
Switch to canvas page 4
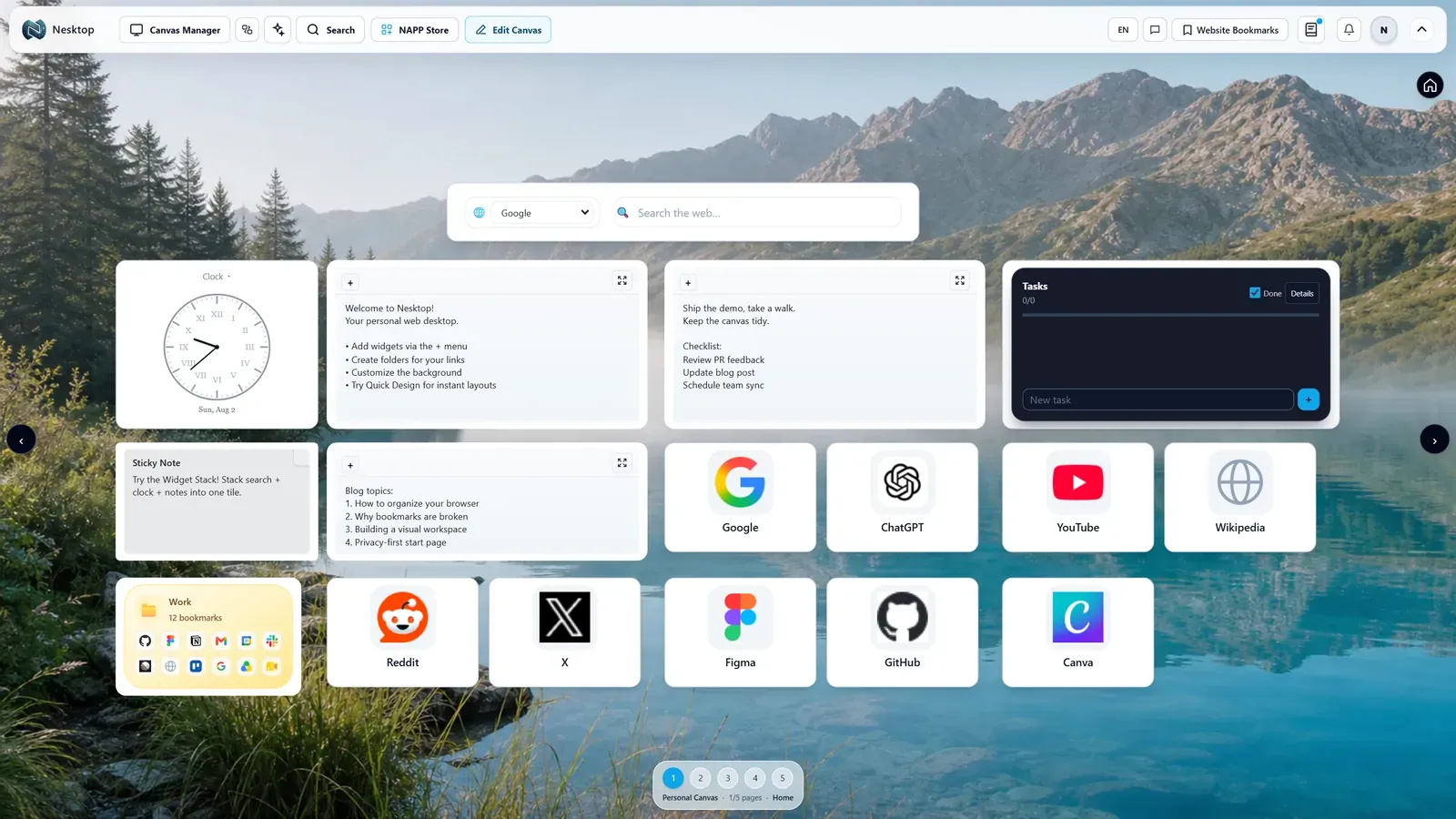point(755,778)
